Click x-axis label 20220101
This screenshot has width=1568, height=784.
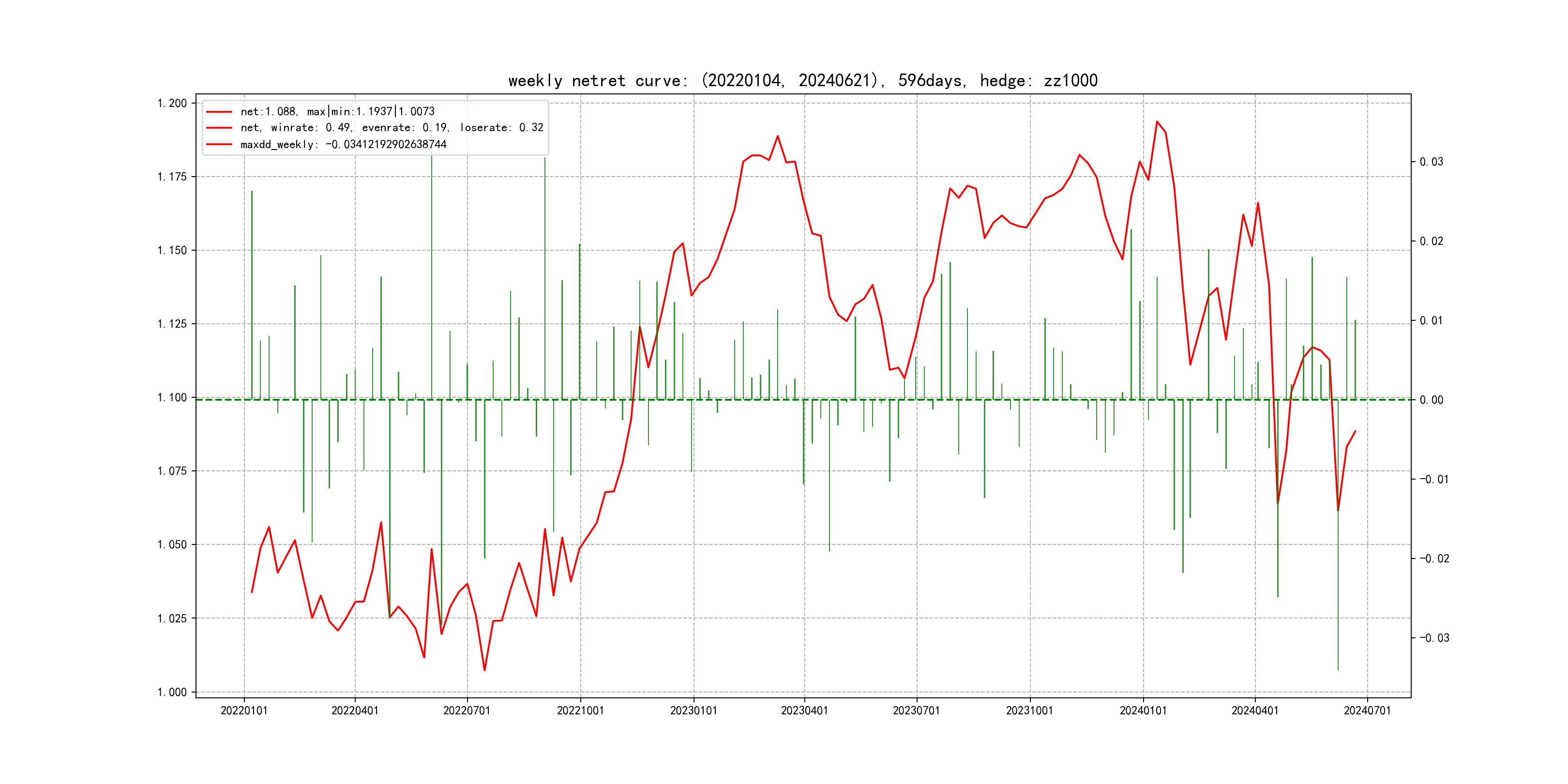[x=244, y=711]
